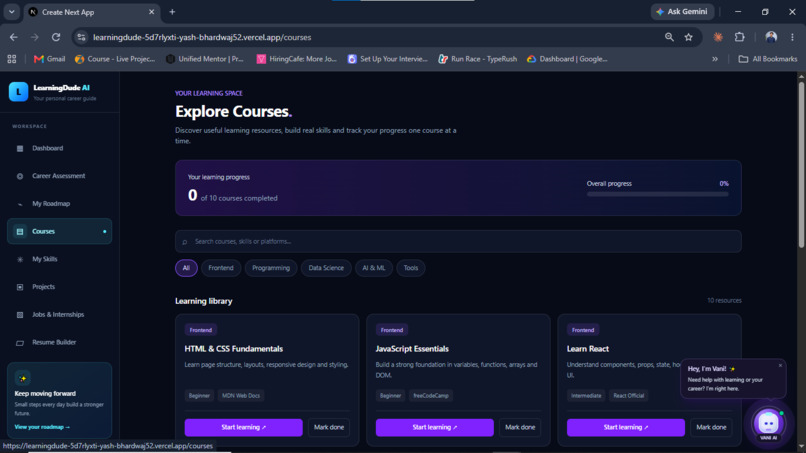Click the orange extension icon in toolbar
Image resolution: width=806 pixels, height=453 pixels.
point(718,37)
